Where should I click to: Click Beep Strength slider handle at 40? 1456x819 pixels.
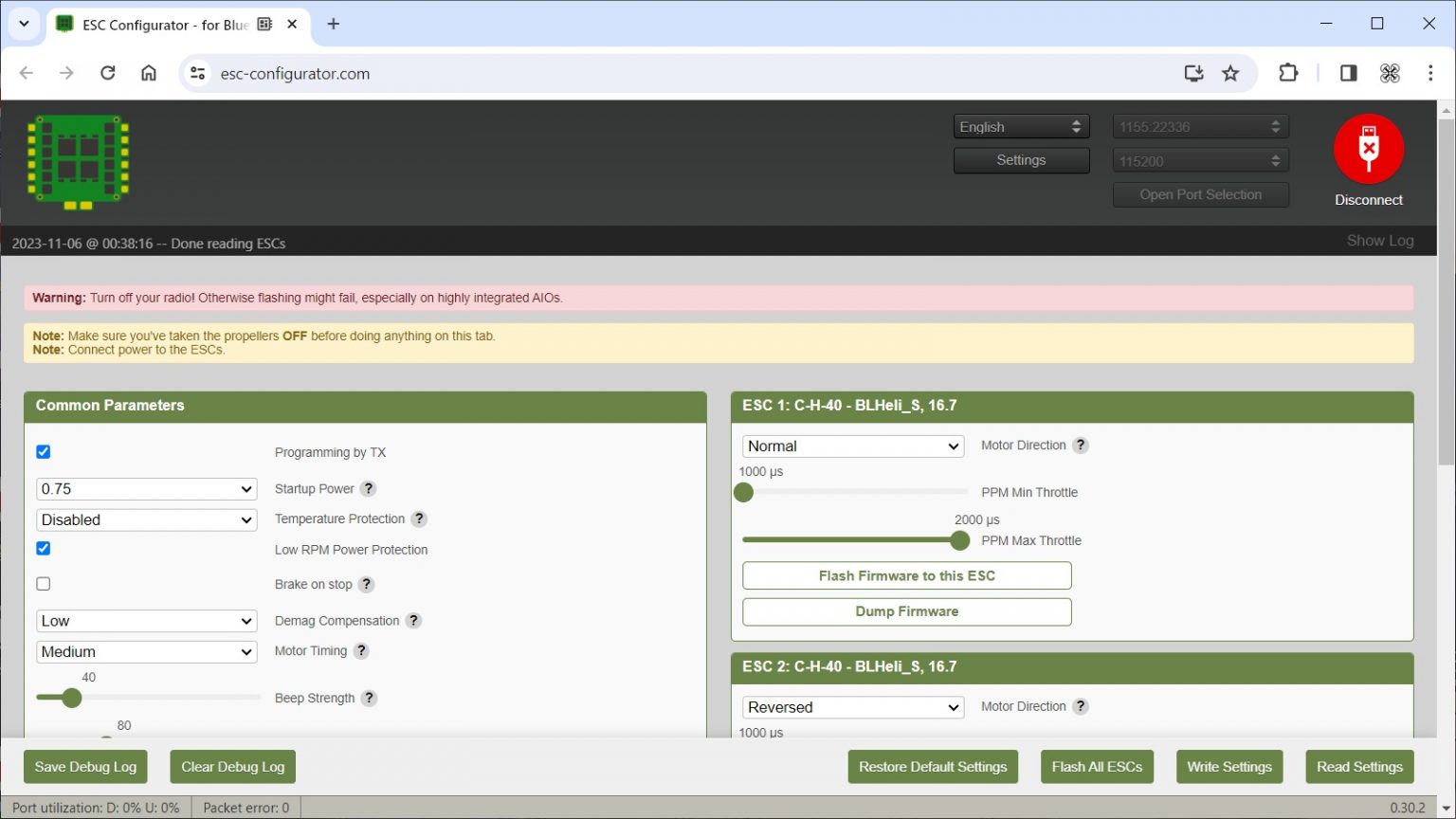[x=72, y=698]
